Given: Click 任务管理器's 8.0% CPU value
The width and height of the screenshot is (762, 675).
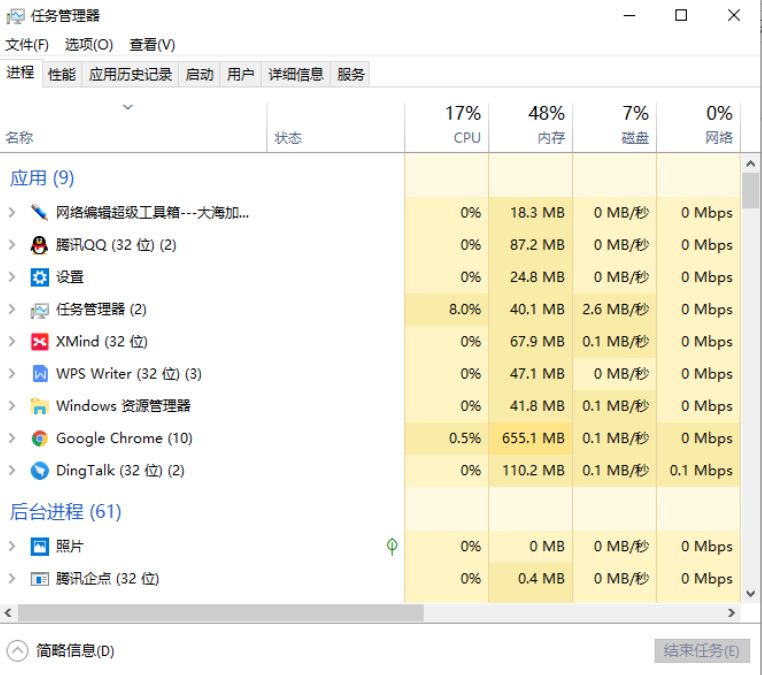Looking at the screenshot, I should tap(465, 310).
